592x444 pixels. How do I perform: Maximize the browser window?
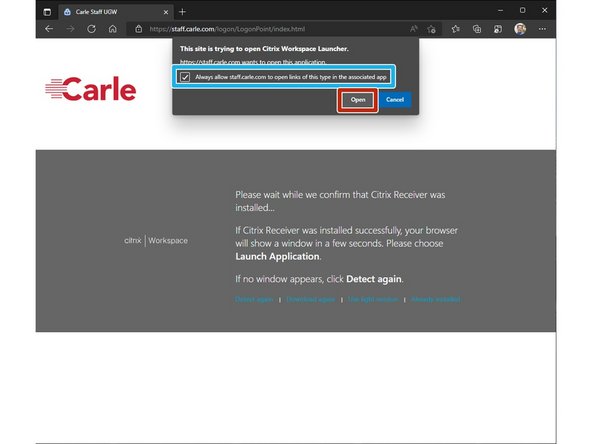(523, 11)
